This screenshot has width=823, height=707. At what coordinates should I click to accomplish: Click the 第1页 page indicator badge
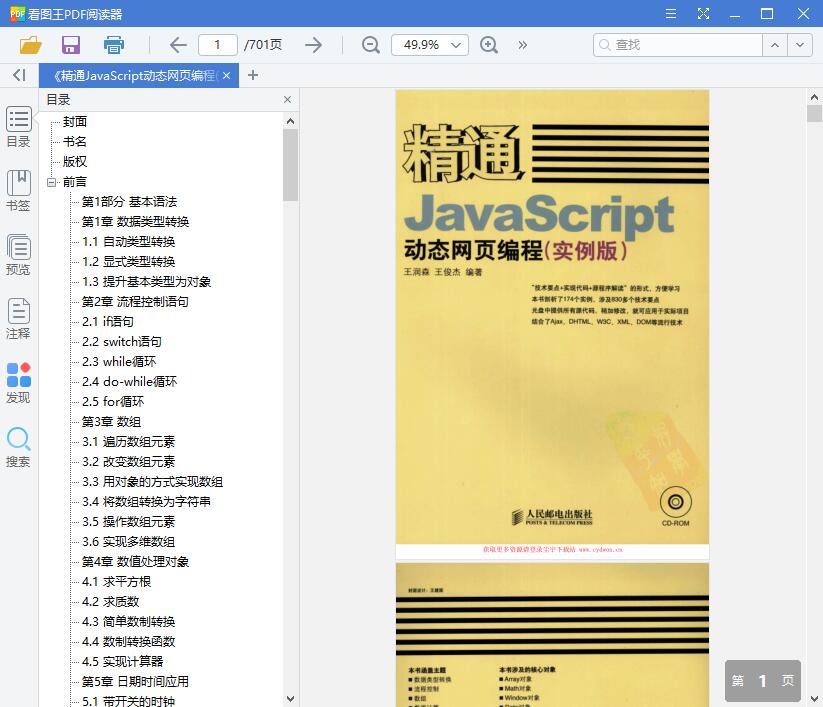pos(763,681)
